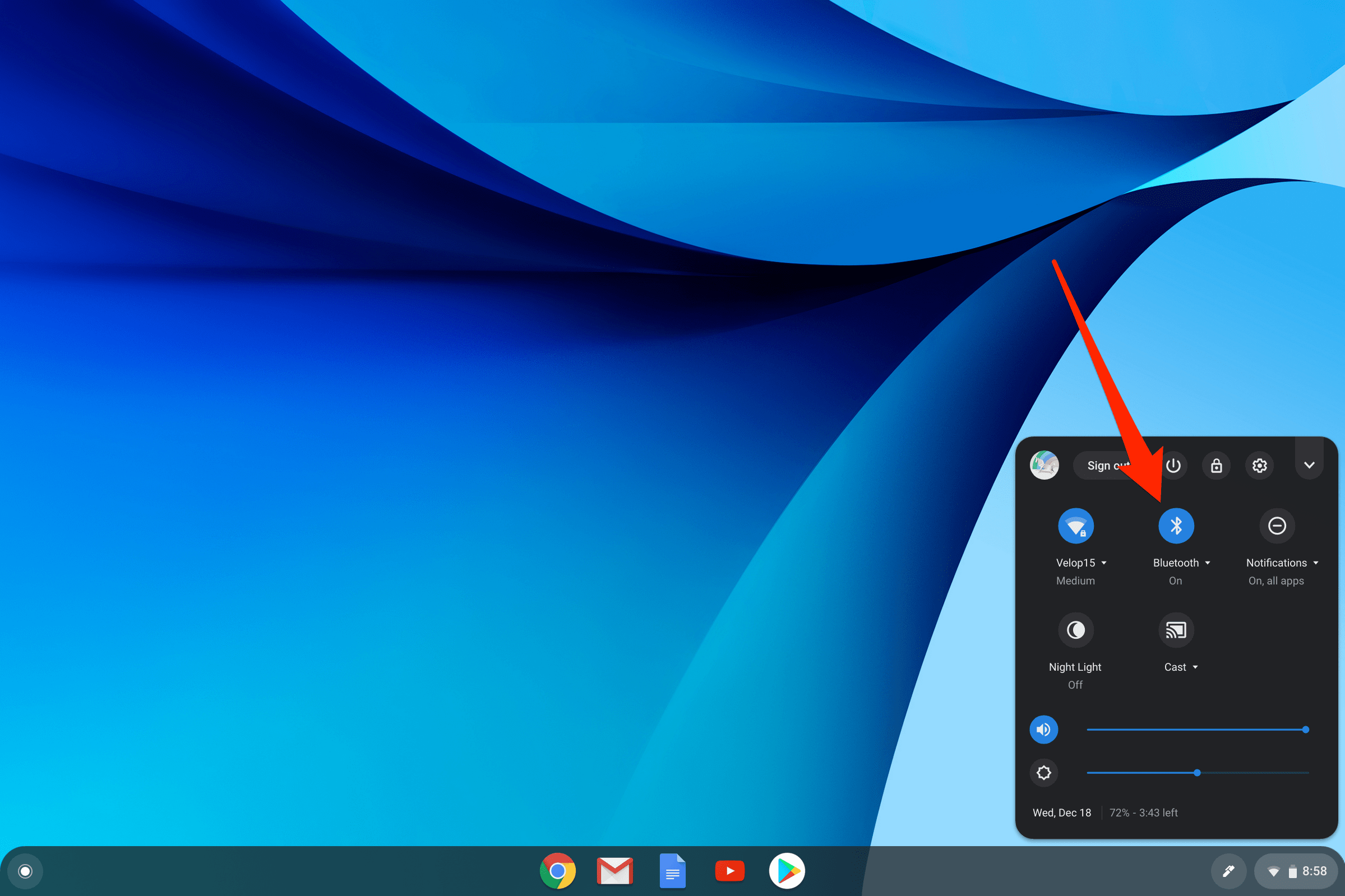Screen dimensions: 1345x896
Task: Turn on Night Light
Action: point(1075,630)
